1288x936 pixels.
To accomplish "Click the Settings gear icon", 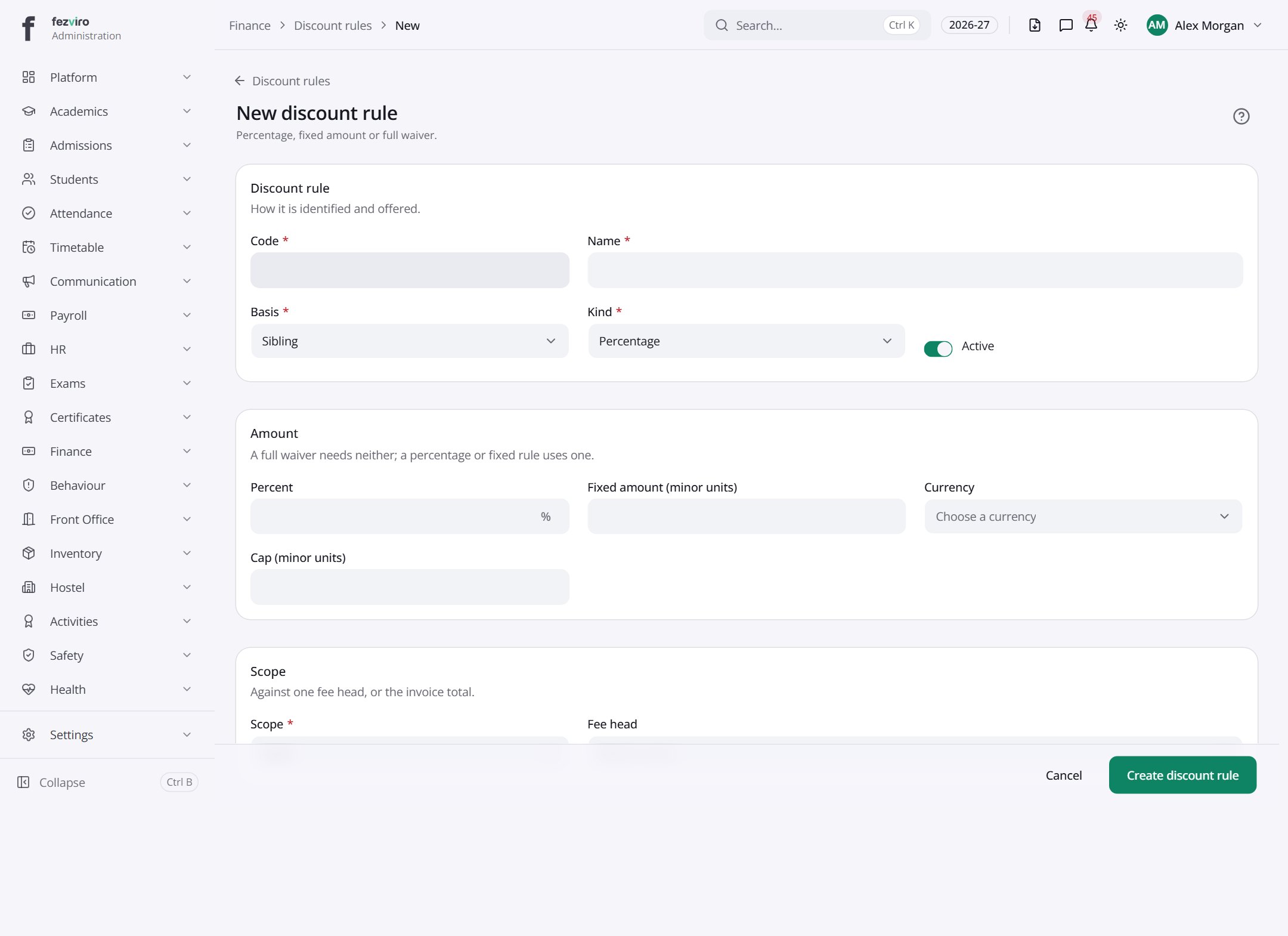I will point(29,734).
